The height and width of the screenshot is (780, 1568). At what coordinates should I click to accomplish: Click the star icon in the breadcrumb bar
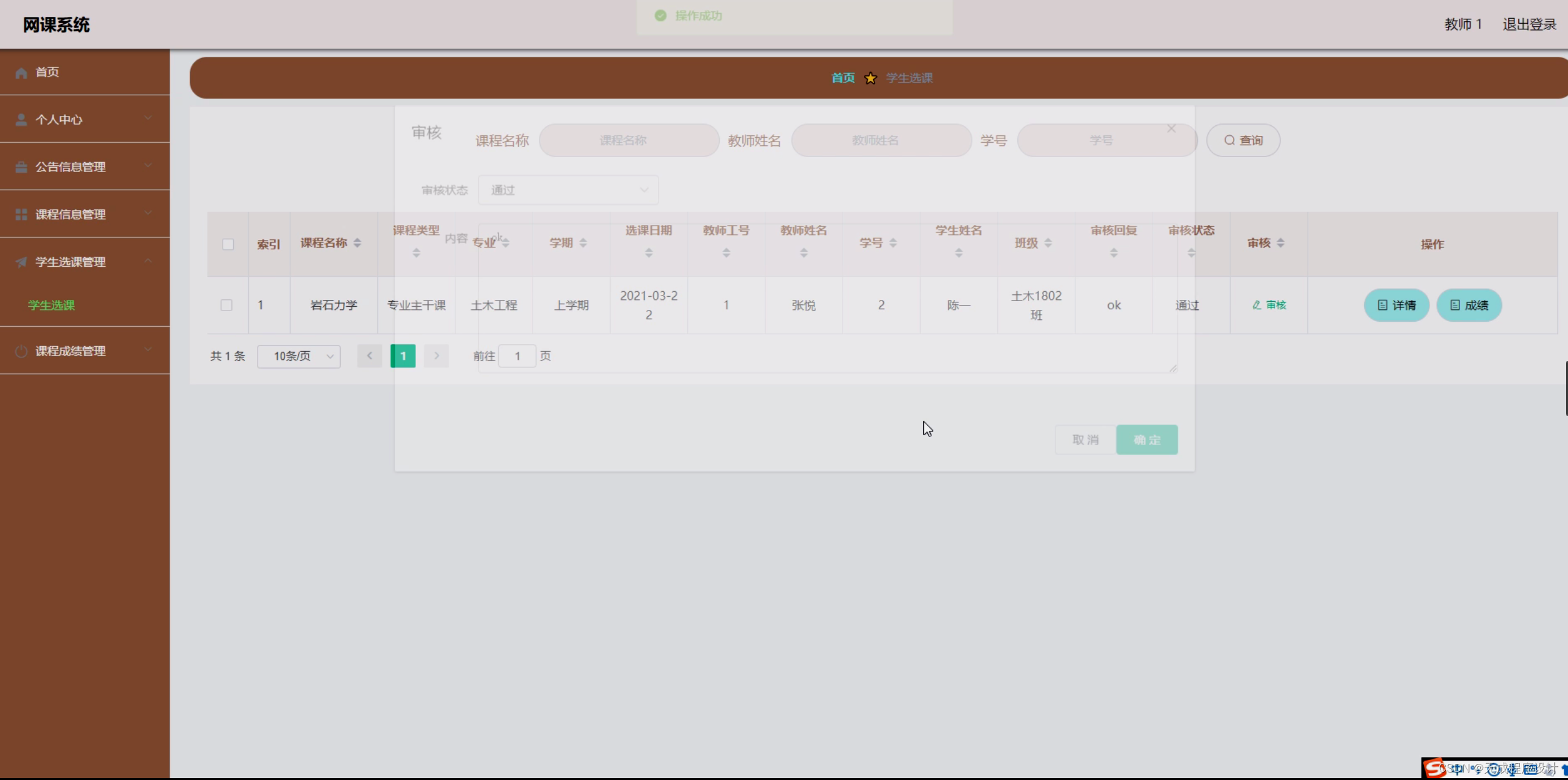(x=869, y=78)
